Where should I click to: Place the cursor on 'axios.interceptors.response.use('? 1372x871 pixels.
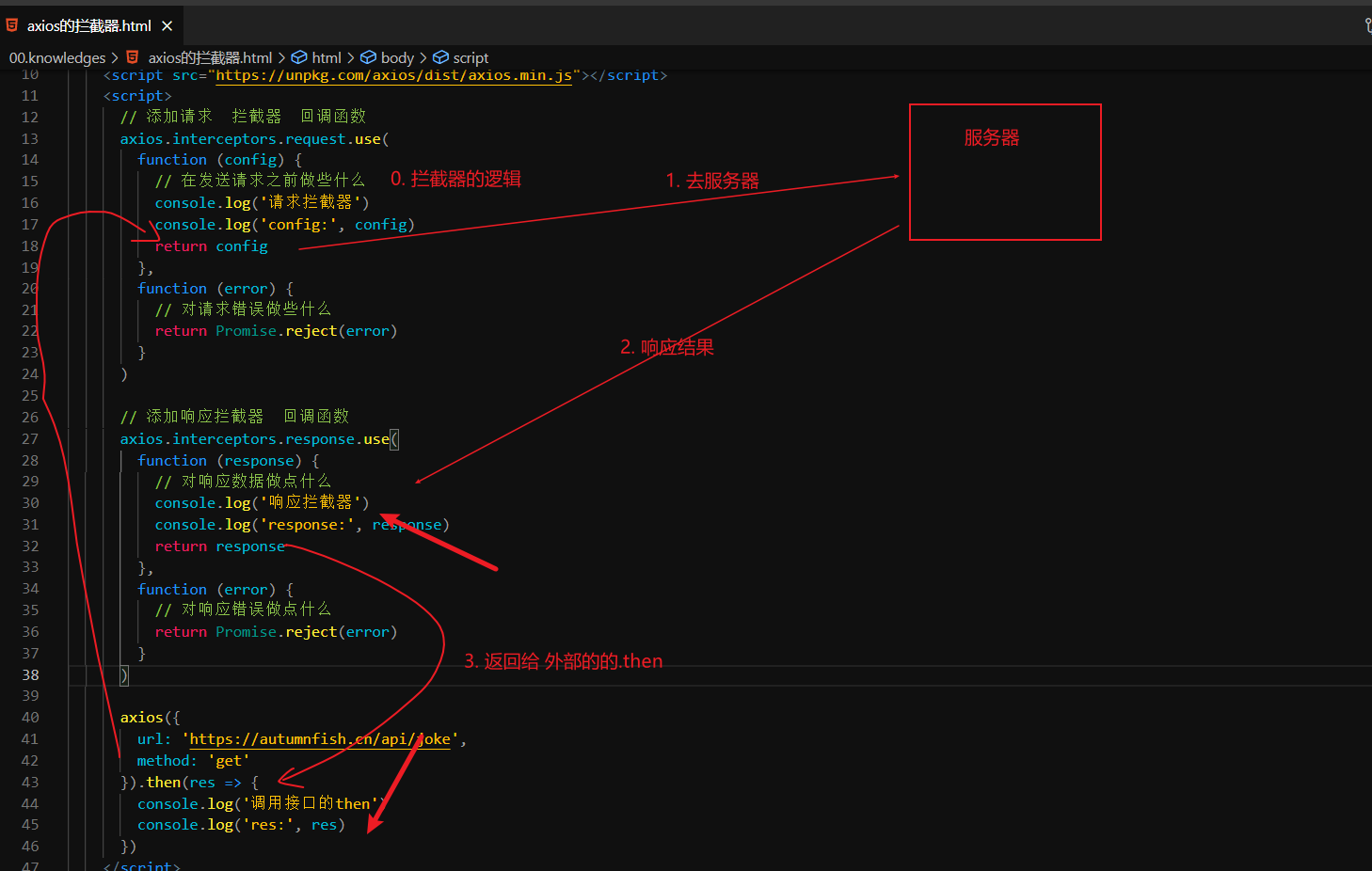click(x=259, y=439)
